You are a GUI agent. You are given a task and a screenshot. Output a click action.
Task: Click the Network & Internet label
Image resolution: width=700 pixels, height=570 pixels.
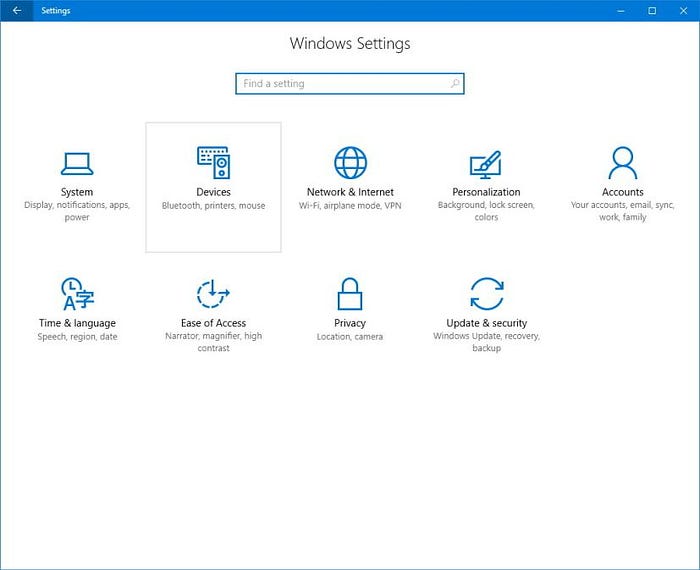pyautogui.click(x=350, y=192)
